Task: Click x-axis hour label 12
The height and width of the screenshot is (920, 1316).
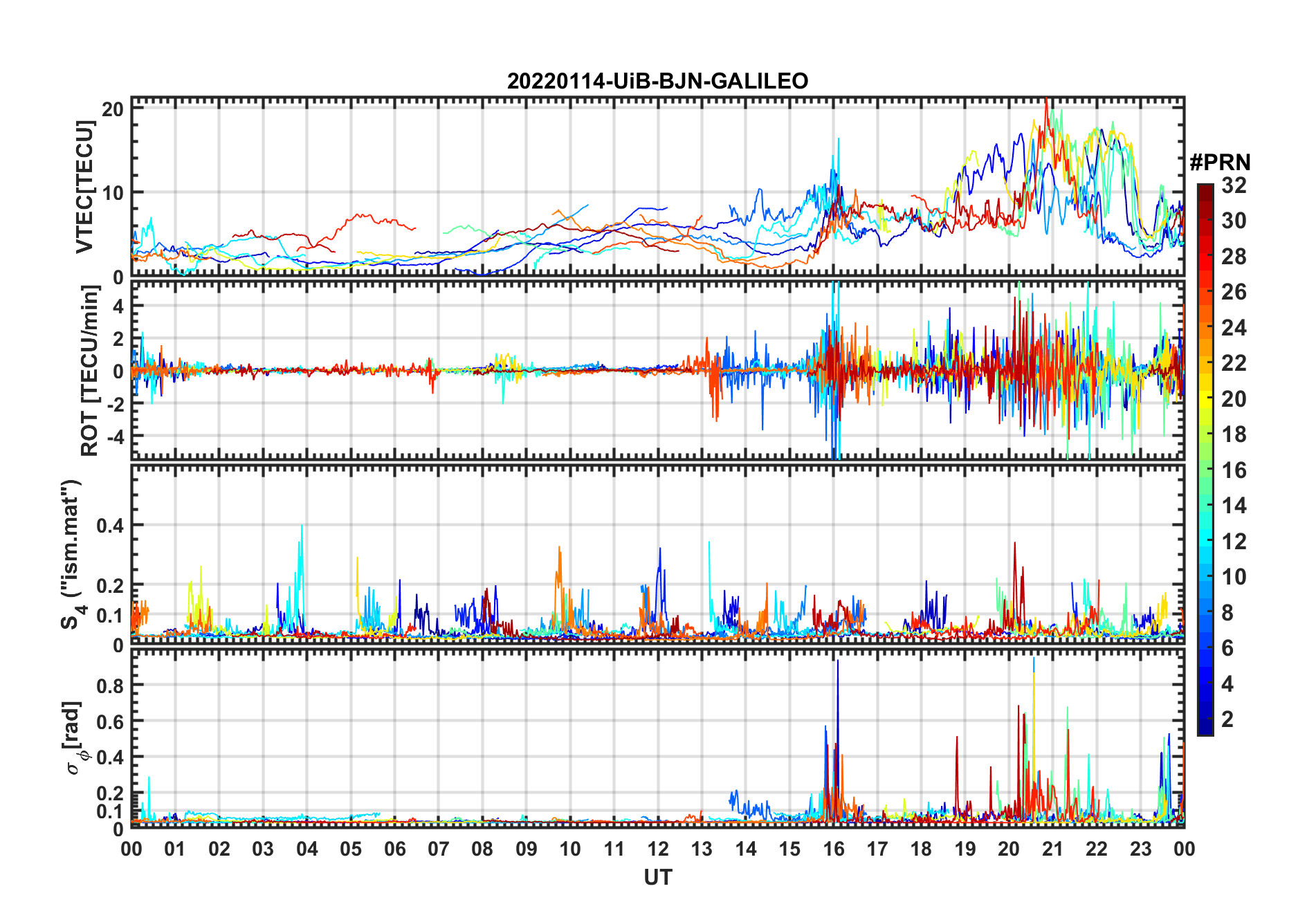Action: (x=658, y=849)
